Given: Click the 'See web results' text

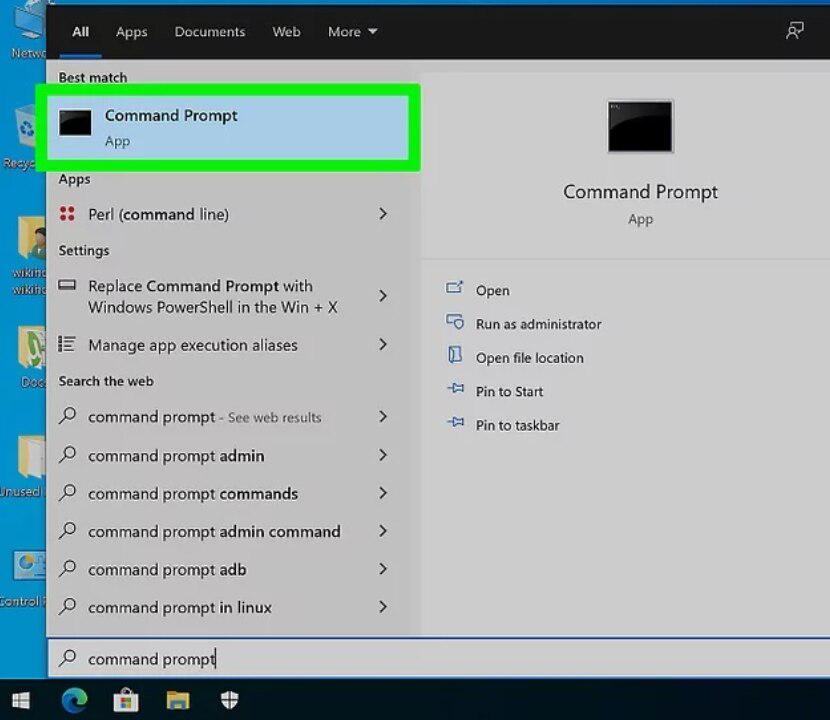Looking at the screenshot, I should click(274, 418).
